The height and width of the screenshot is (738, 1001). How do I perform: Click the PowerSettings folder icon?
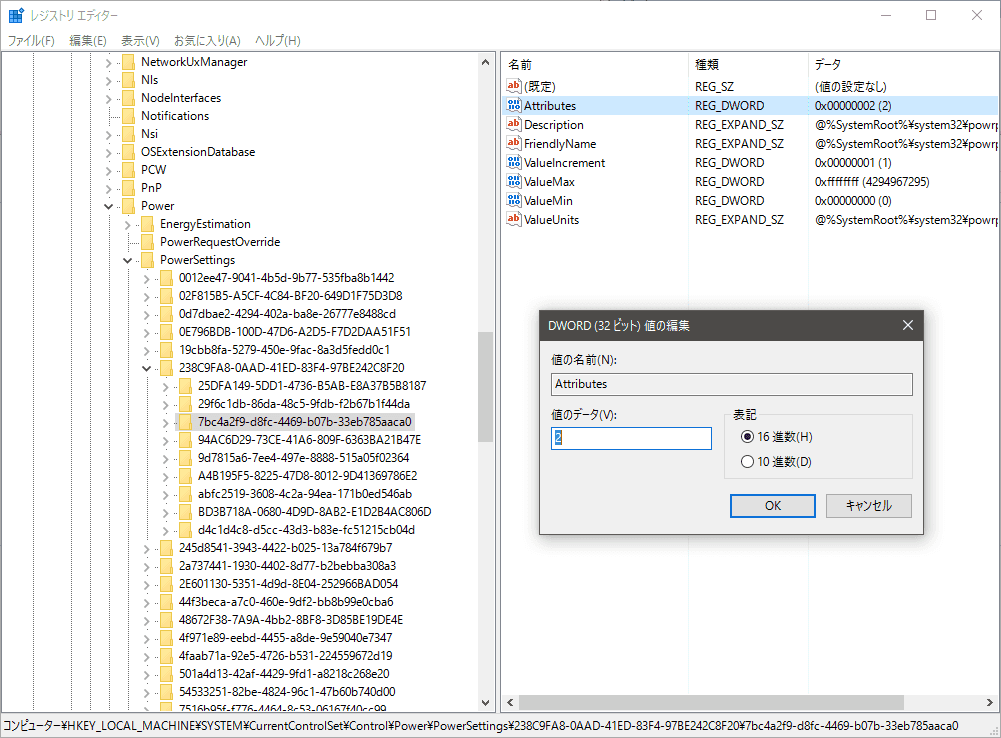147,260
